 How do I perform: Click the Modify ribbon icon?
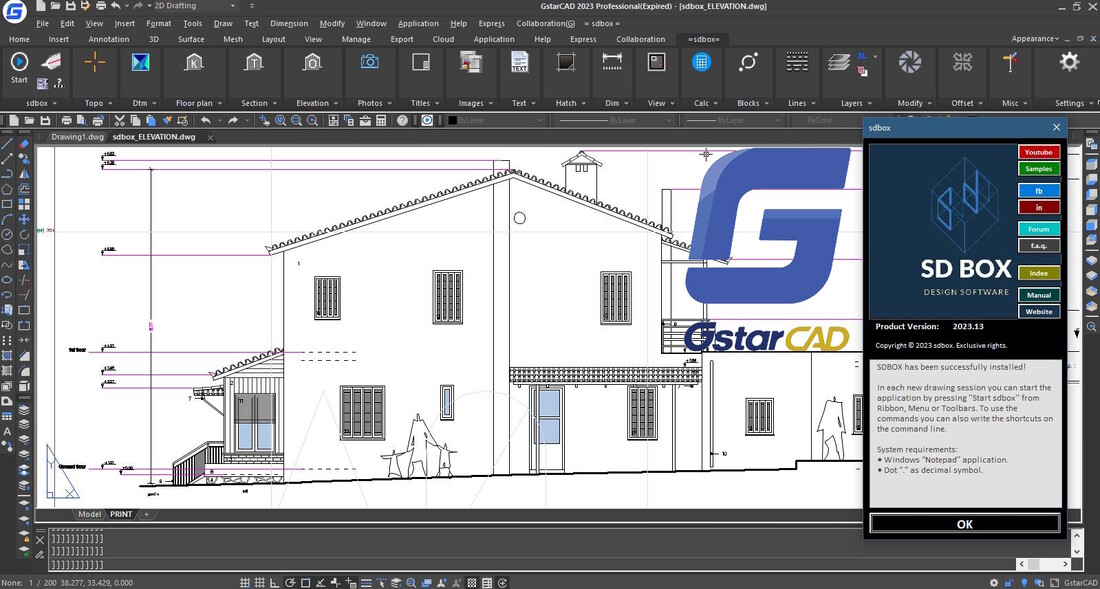pyautogui.click(x=910, y=62)
